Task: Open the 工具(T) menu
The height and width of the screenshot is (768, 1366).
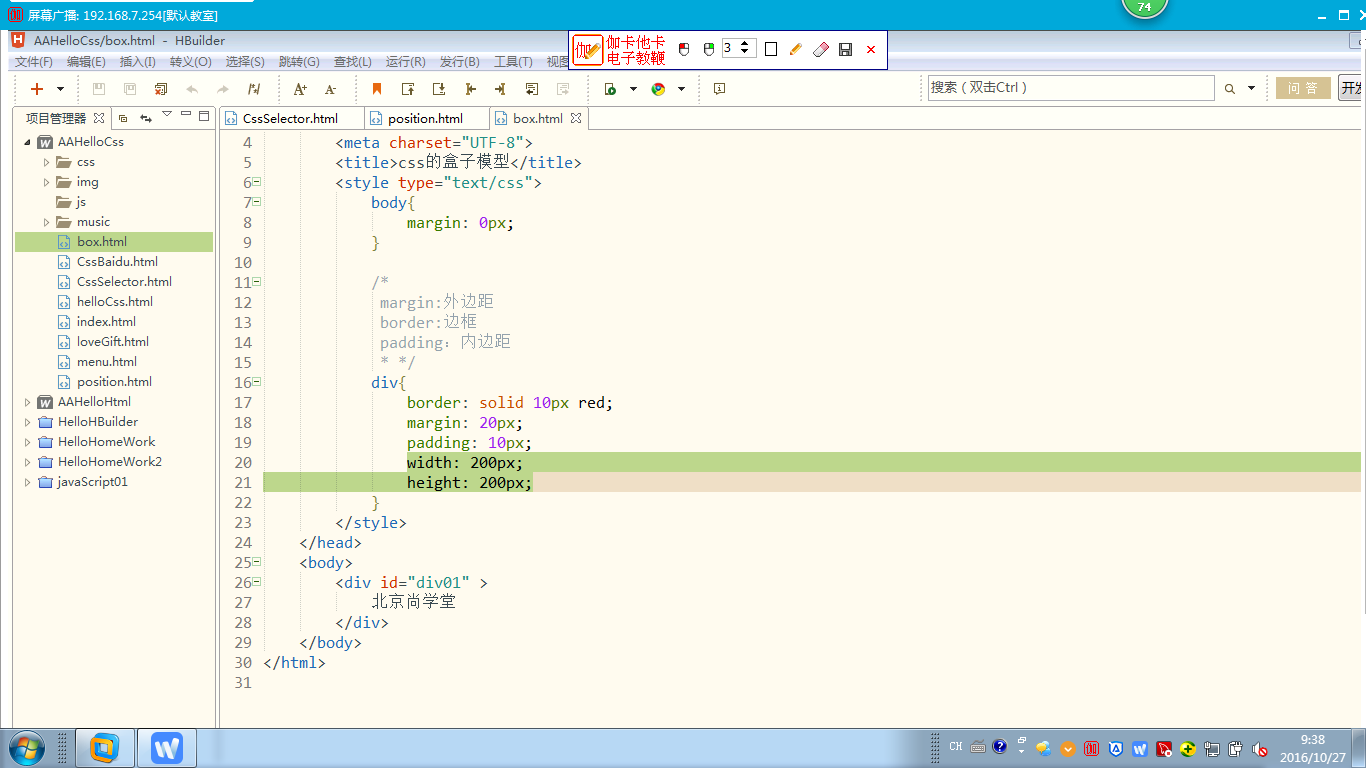Action: [x=513, y=62]
